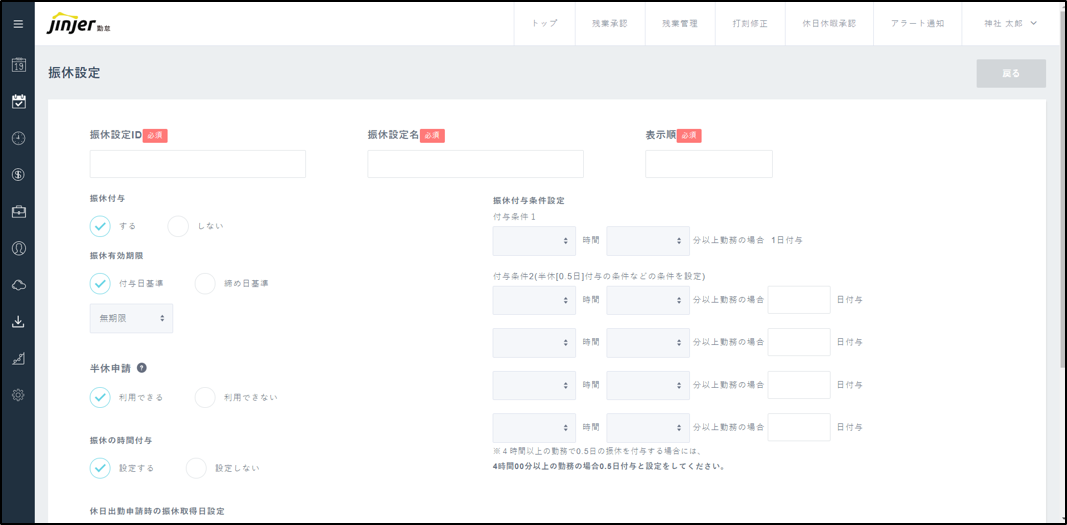Viewport: 1067px width, 525px height.
Task: Choose 締め日基準 radio option
Action: pyautogui.click(x=205, y=283)
